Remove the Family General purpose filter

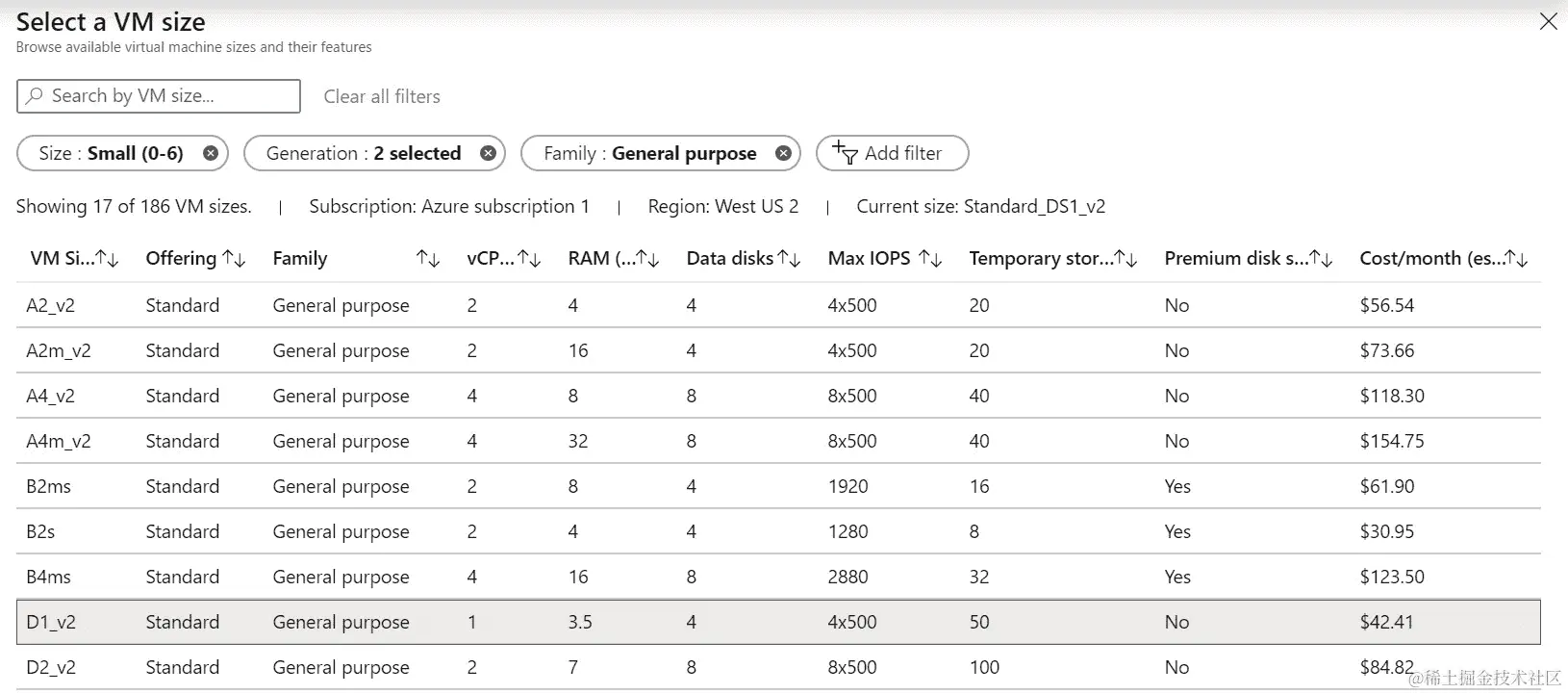783,153
